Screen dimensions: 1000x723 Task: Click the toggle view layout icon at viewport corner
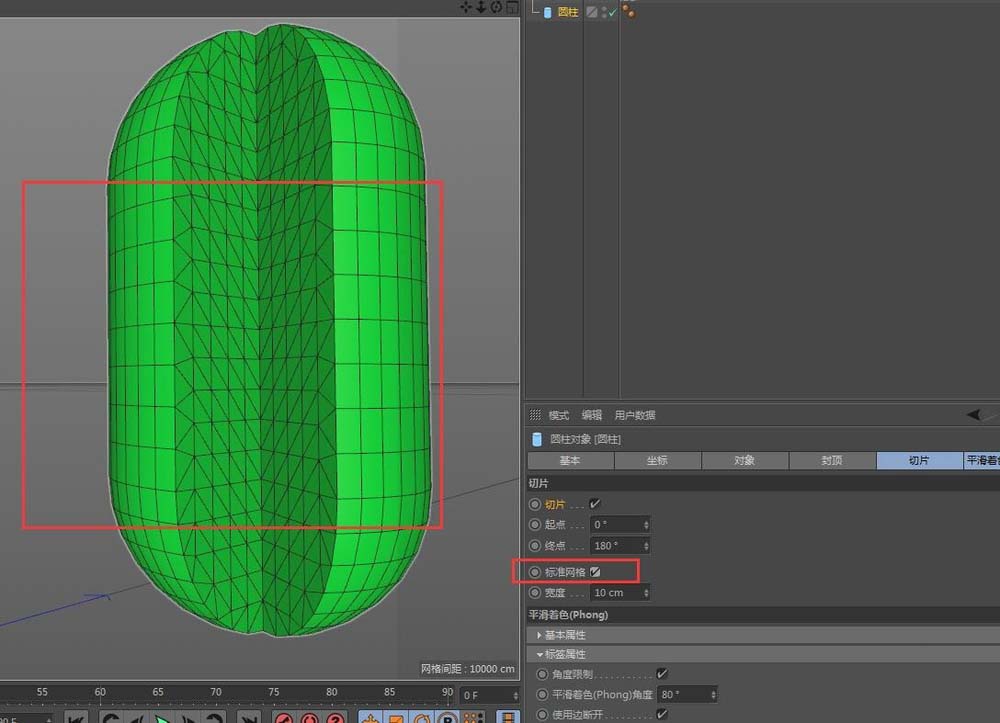point(512,7)
